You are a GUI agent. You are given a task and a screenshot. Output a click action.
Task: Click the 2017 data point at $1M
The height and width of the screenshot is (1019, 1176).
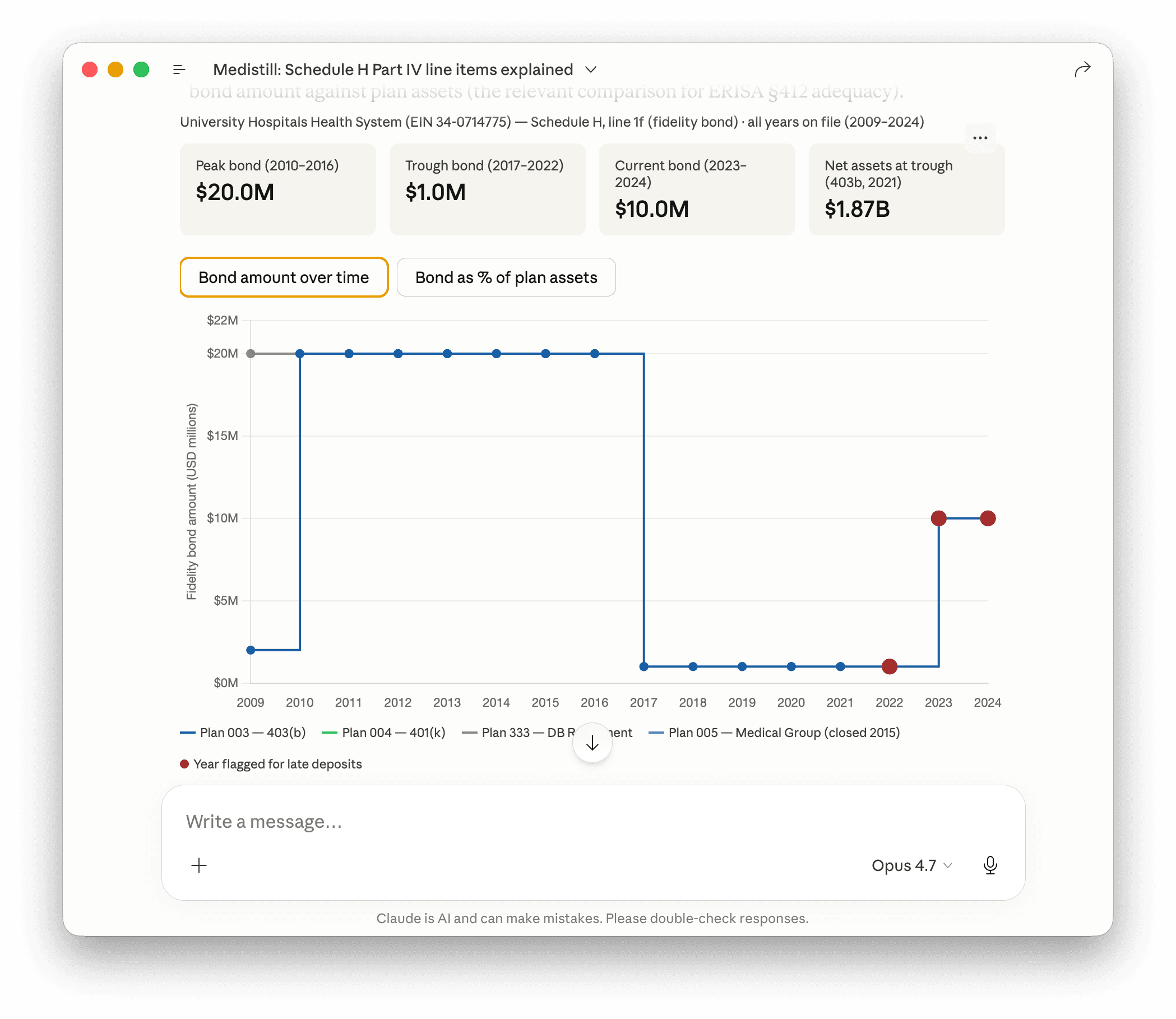pyautogui.click(x=643, y=666)
